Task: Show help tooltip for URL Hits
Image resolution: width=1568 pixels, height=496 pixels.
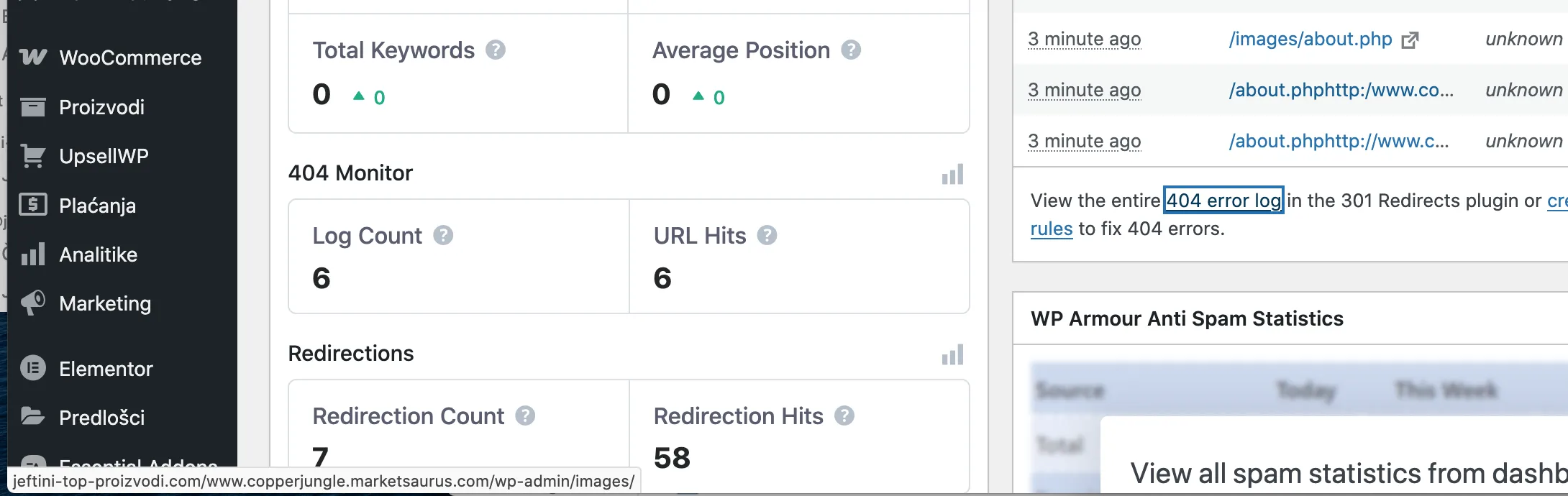Action: click(767, 235)
